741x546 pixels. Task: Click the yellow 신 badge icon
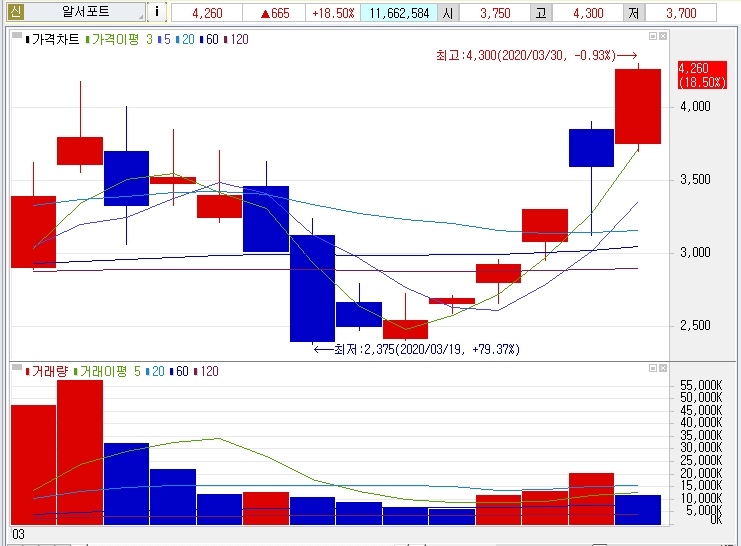tap(15, 11)
